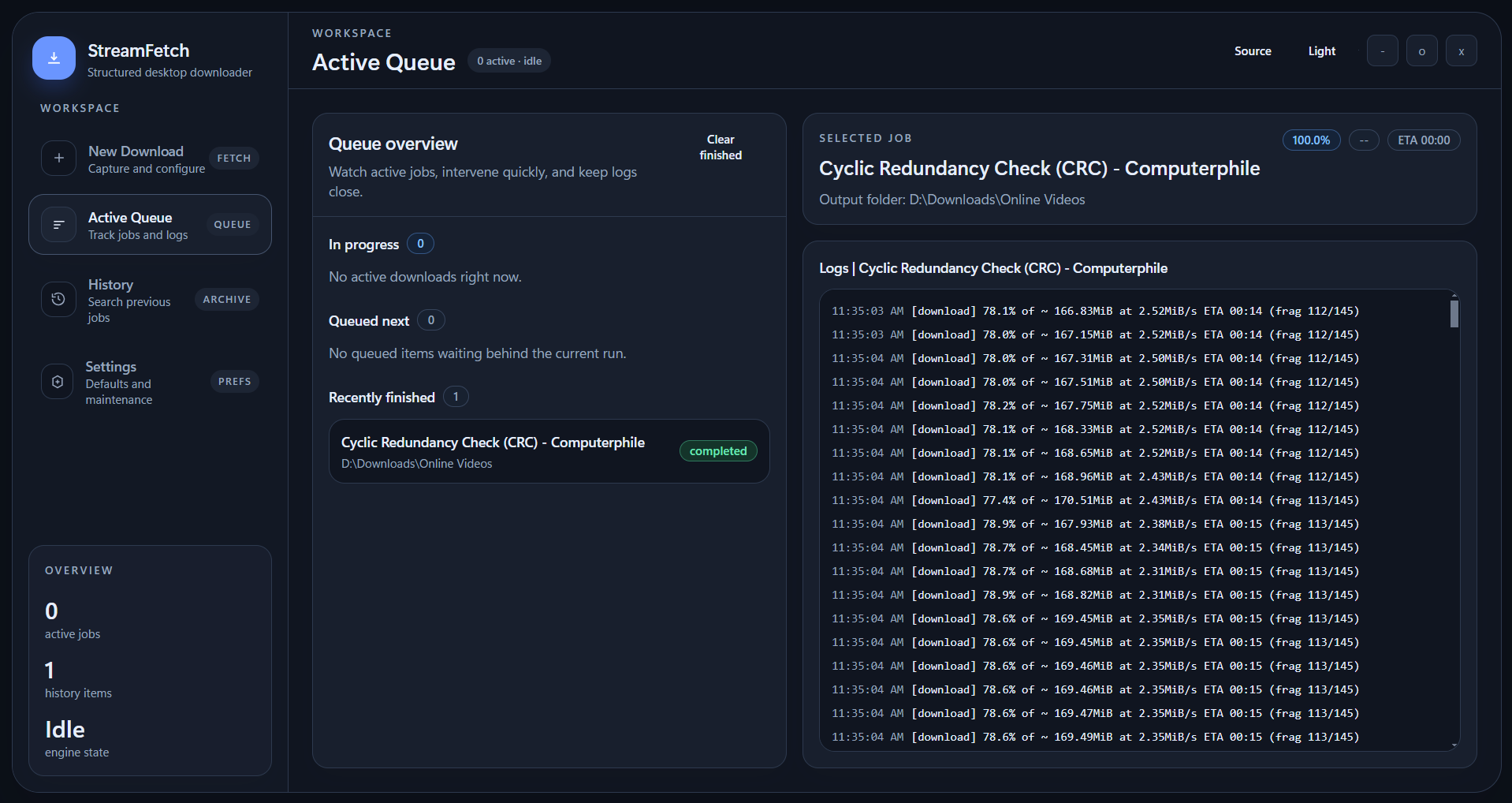1512x803 pixels.
Task: Click the In progress count badge
Action: [x=420, y=244]
